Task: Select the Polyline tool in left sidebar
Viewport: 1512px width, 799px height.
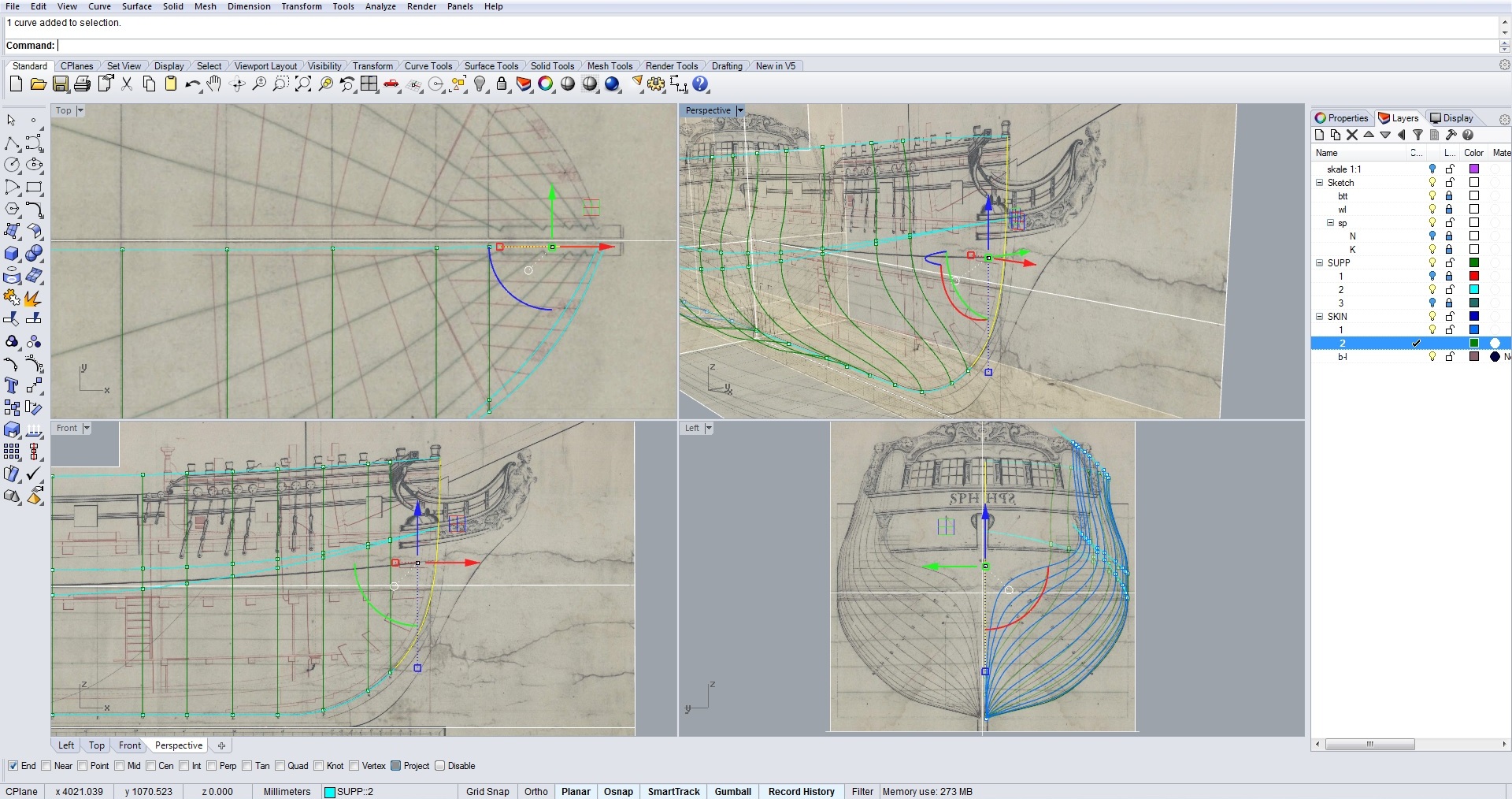Action: pyautogui.click(x=12, y=143)
